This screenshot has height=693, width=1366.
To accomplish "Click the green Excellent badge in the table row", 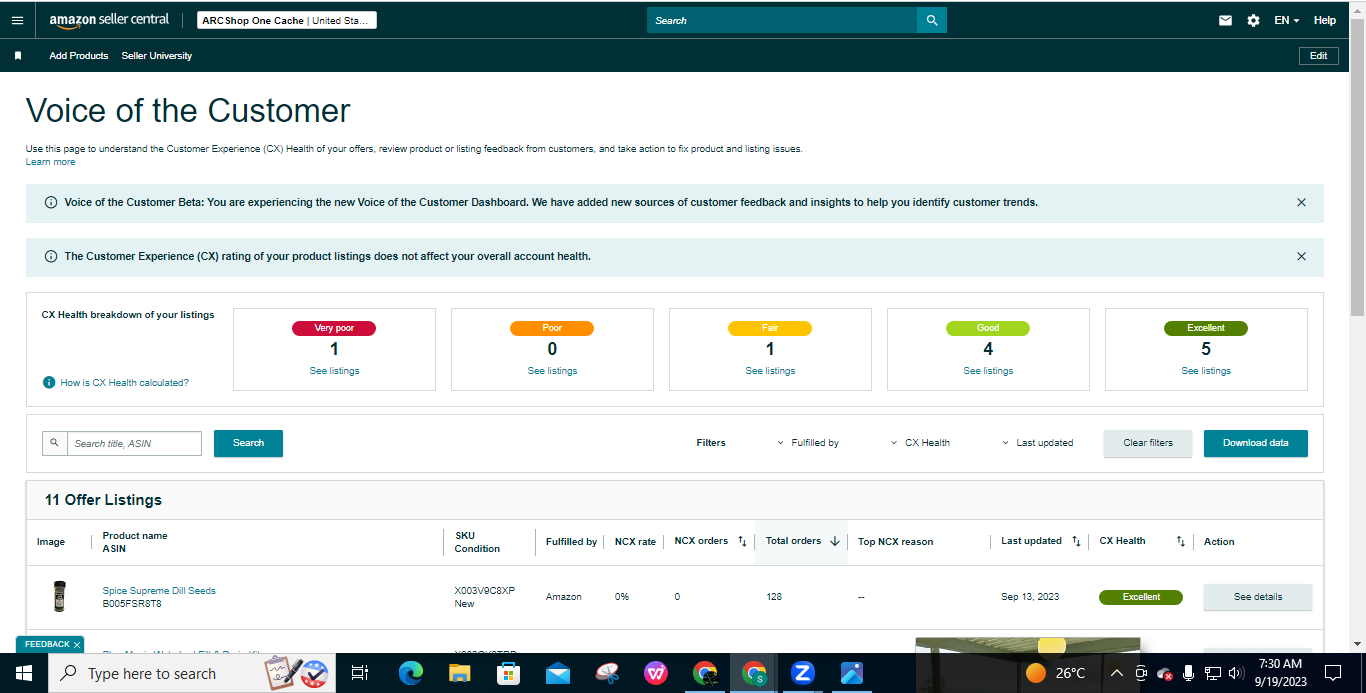I will [1140, 597].
